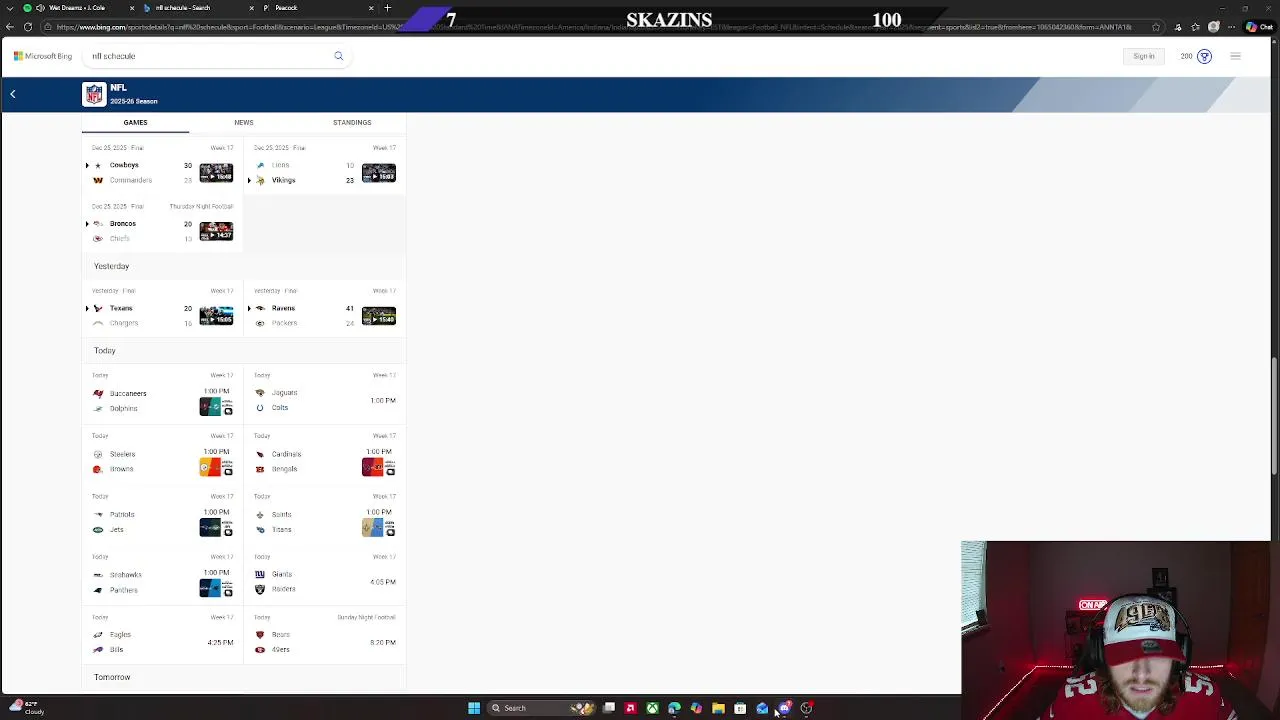1280x720 pixels.
Task: Switch to the NEWS tab
Action: [243, 122]
